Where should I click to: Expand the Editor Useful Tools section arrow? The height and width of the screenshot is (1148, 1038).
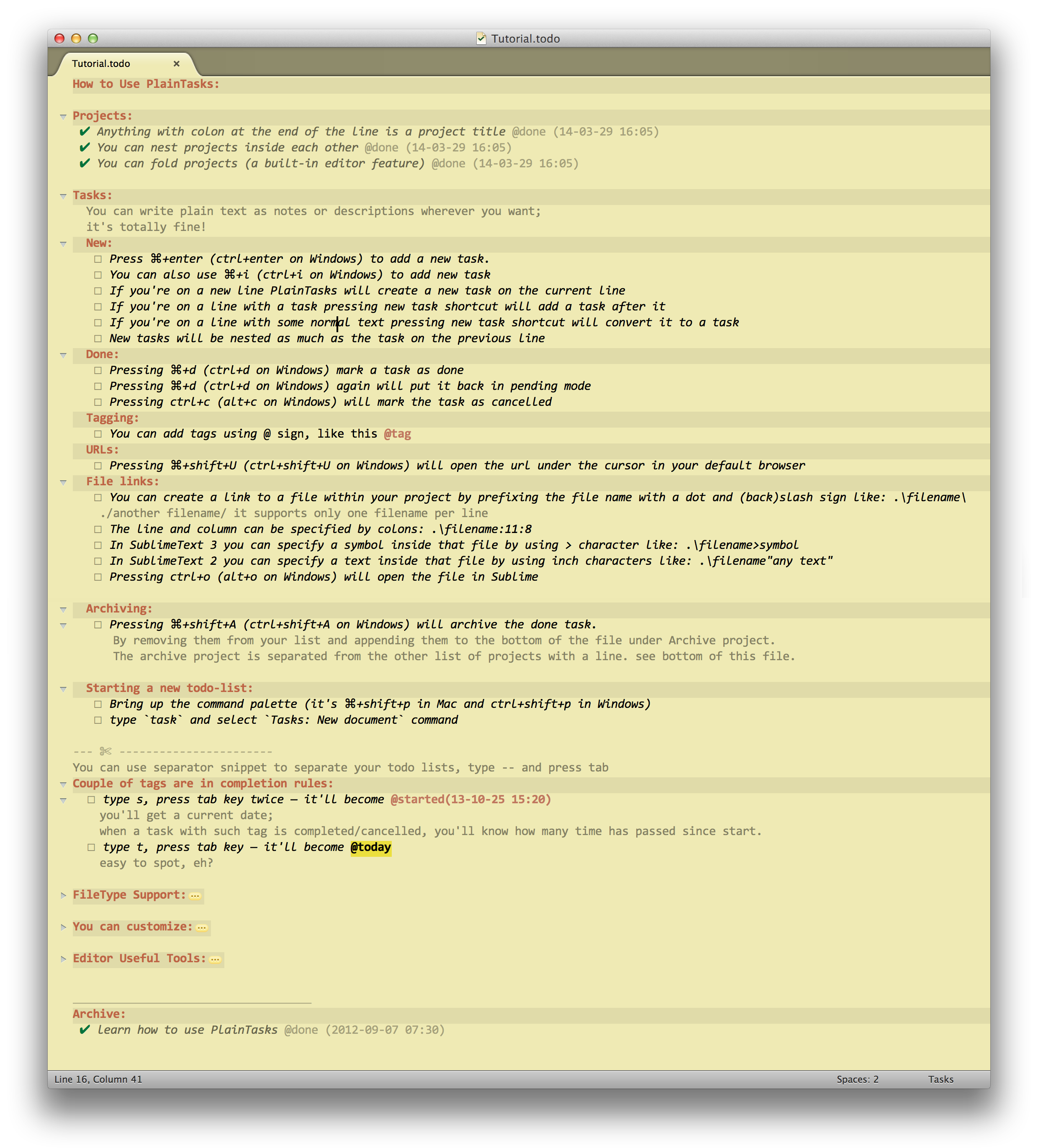pos(63,959)
